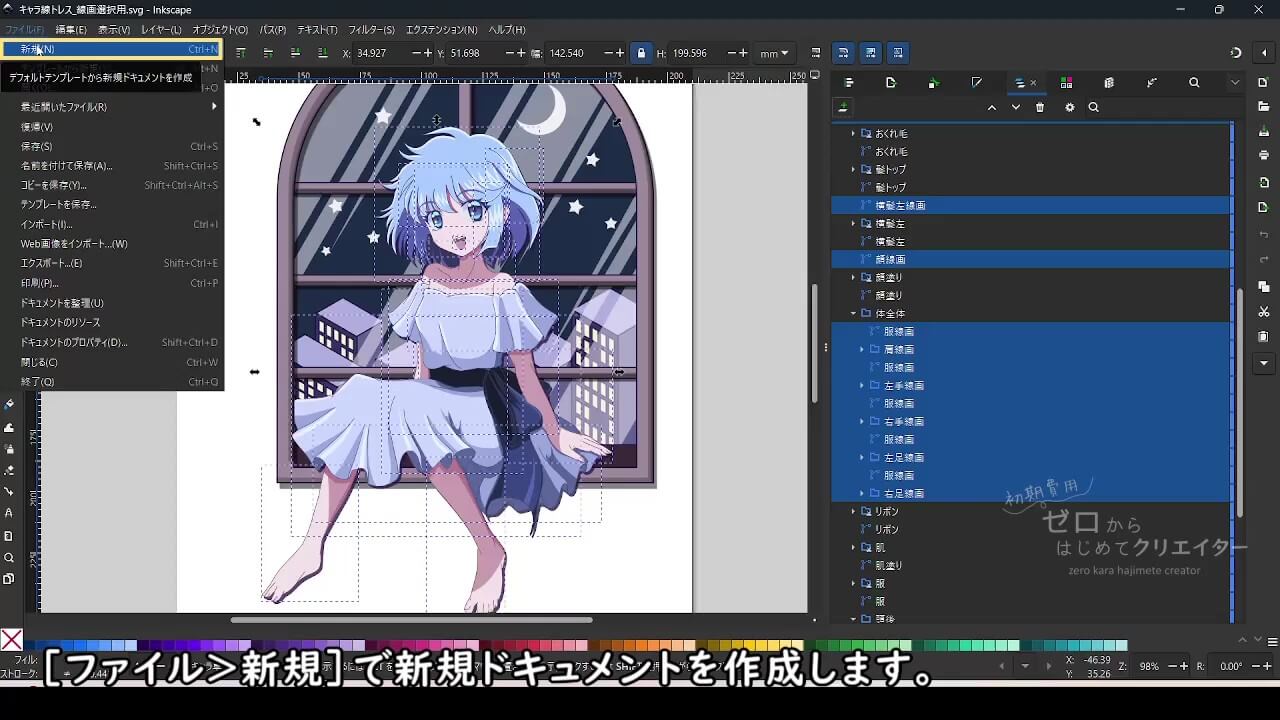
Task: Expand the おくれ毛 layer group
Action: click(853, 133)
